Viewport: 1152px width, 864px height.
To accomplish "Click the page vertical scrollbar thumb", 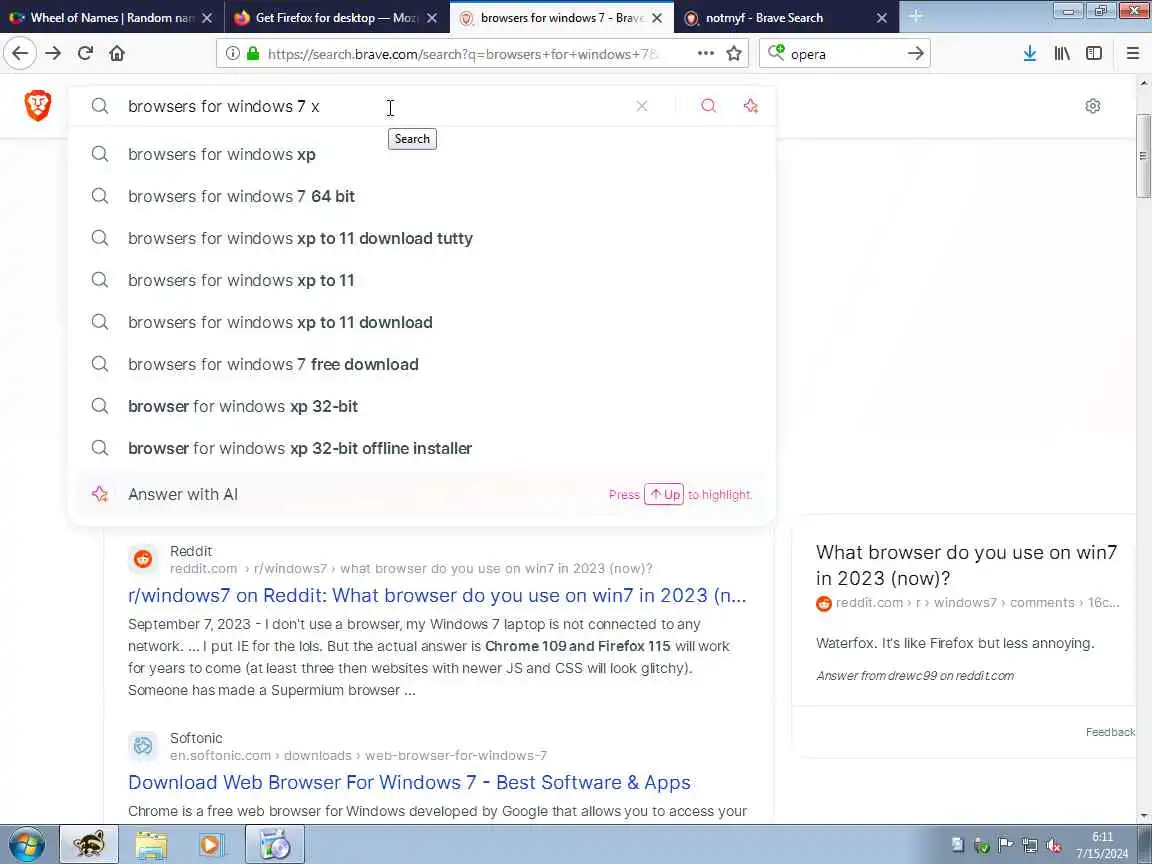I will pyautogui.click(x=1143, y=156).
